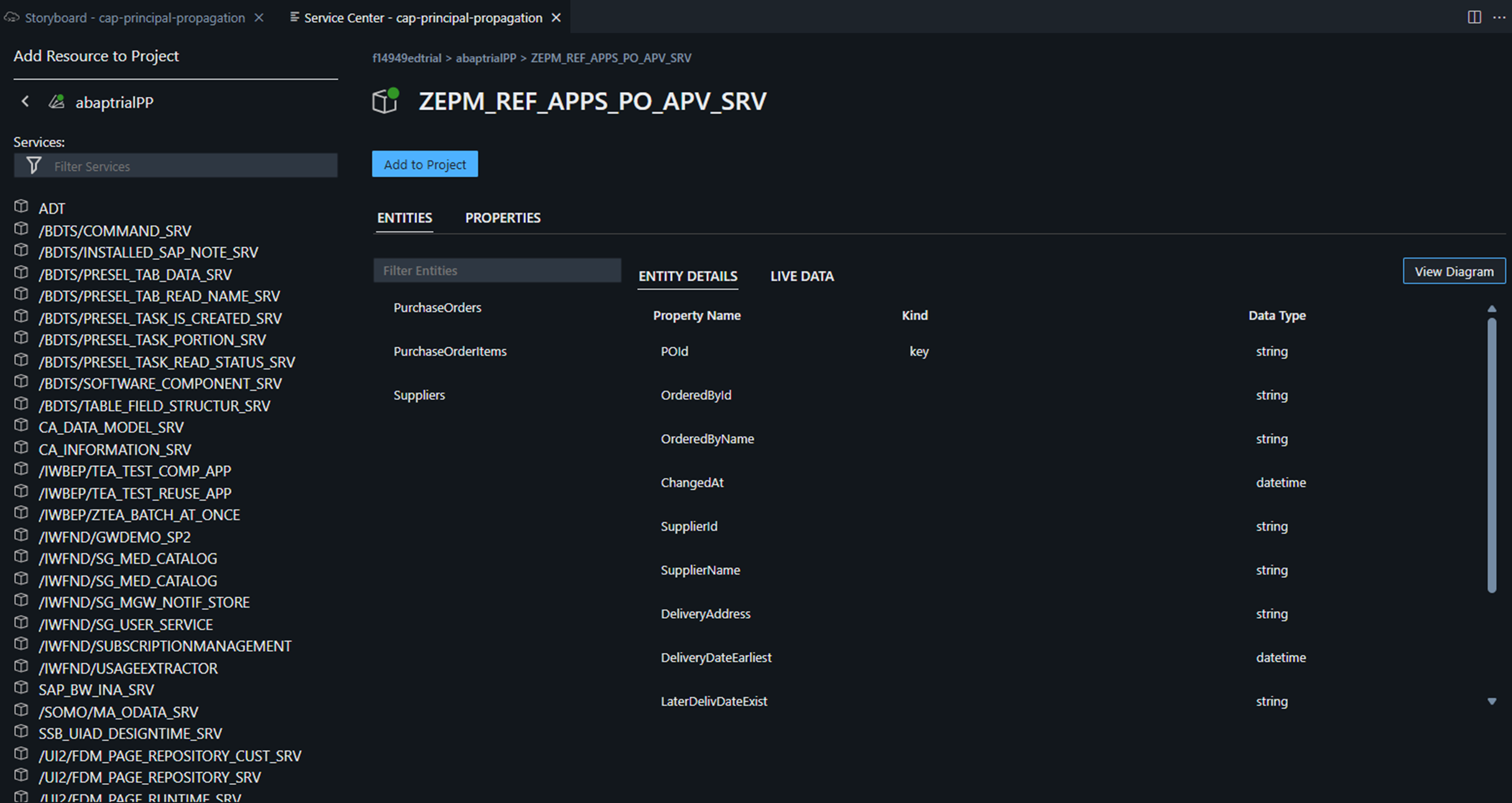Click the cube icon next to ADT
Image resolution: width=1512 pixels, height=803 pixels.
(x=22, y=207)
